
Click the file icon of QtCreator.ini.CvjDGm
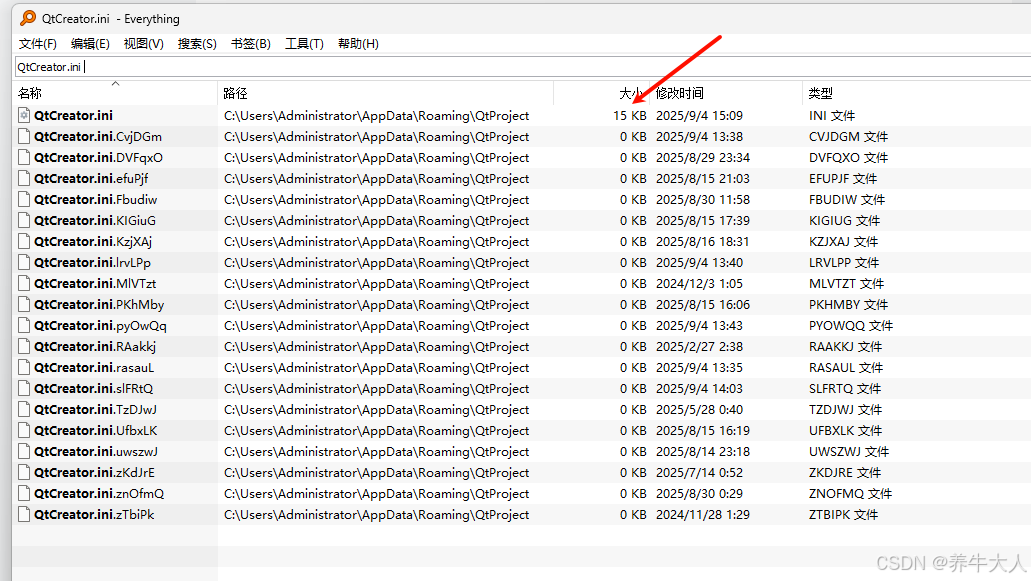(24, 137)
